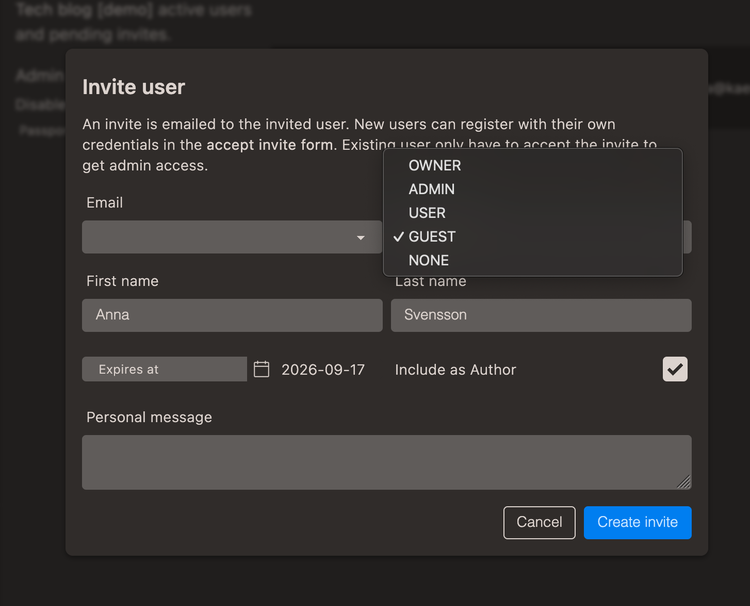This screenshot has width=750, height=606.
Task: Grab the textarea resize handle
Action: point(684,482)
